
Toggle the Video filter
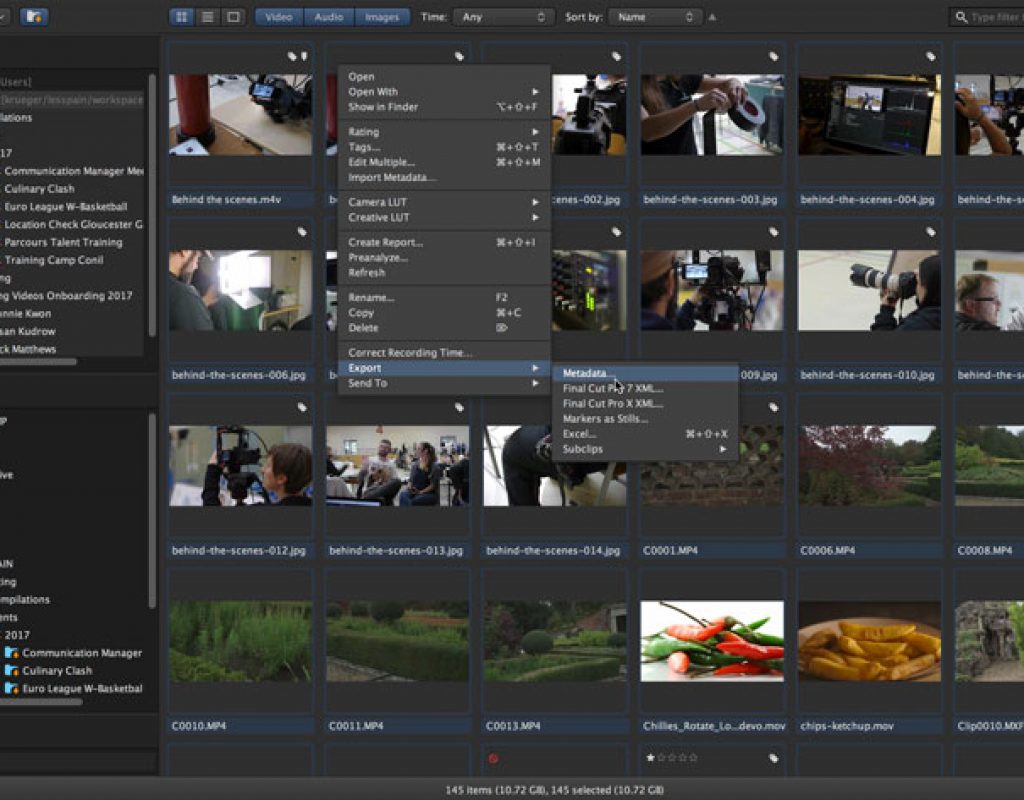tap(279, 17)
